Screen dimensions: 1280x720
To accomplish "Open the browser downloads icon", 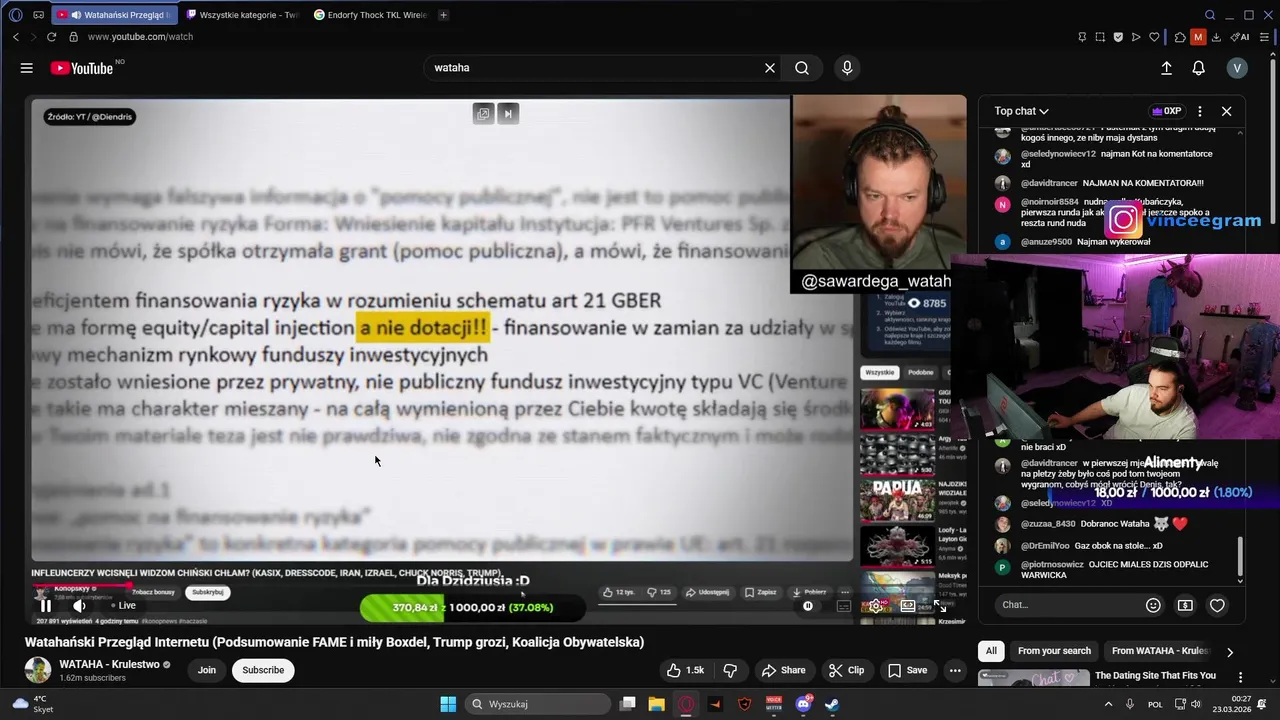I will click(1216, 37).
